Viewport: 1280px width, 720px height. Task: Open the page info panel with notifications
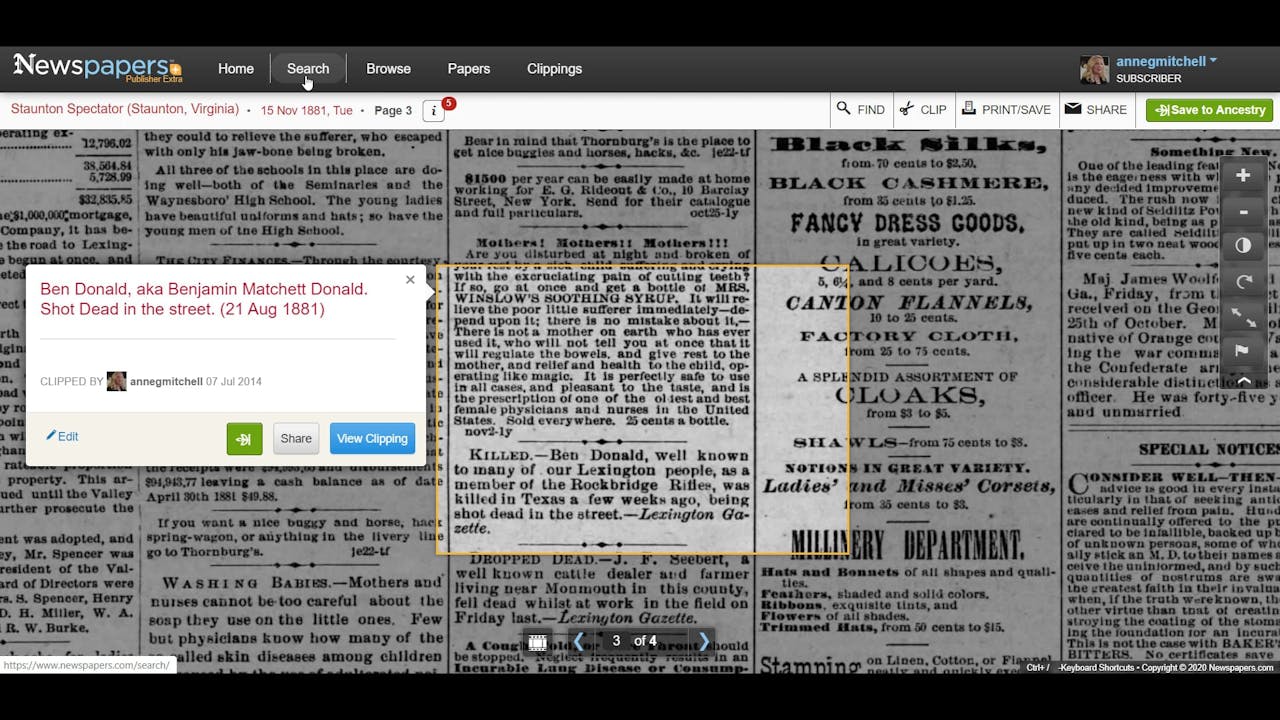(433, 111)
